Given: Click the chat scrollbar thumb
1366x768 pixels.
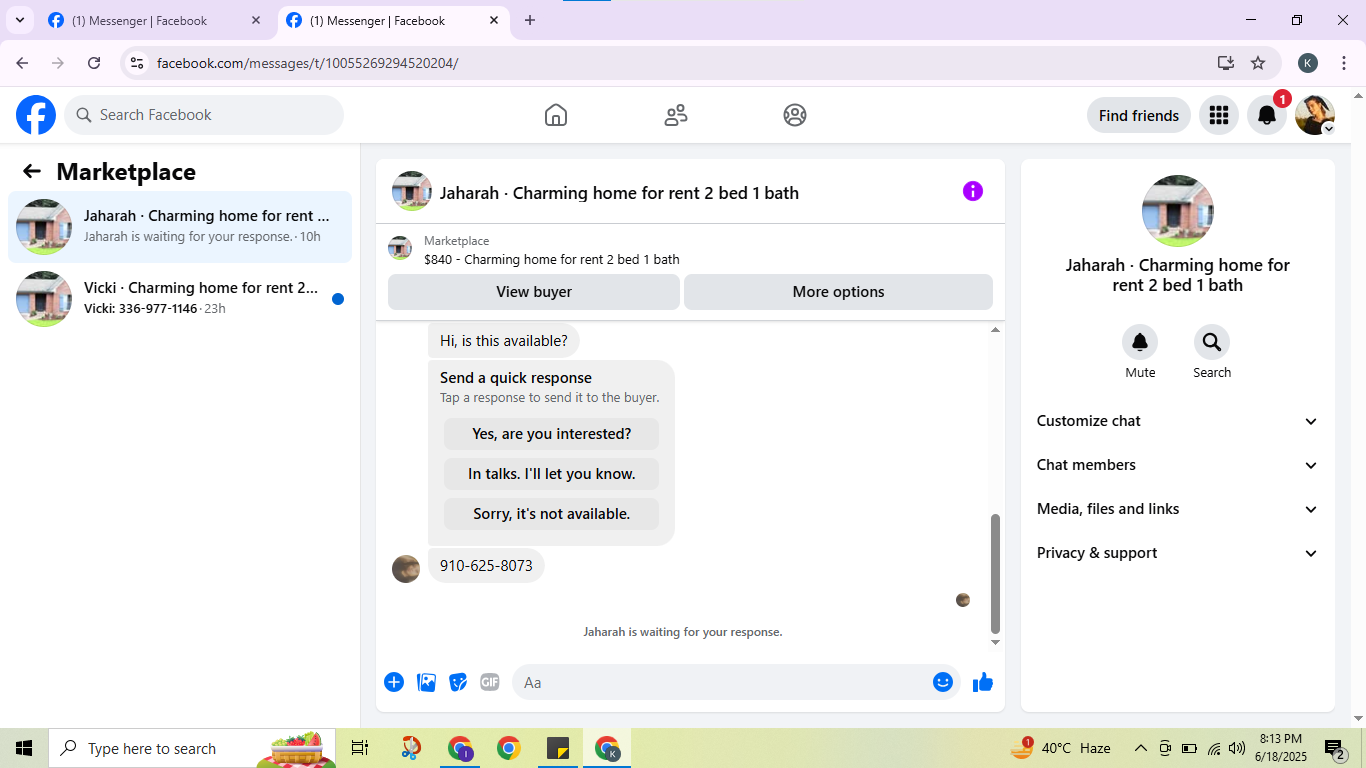Looking at the screenshot, I should 995,574.
